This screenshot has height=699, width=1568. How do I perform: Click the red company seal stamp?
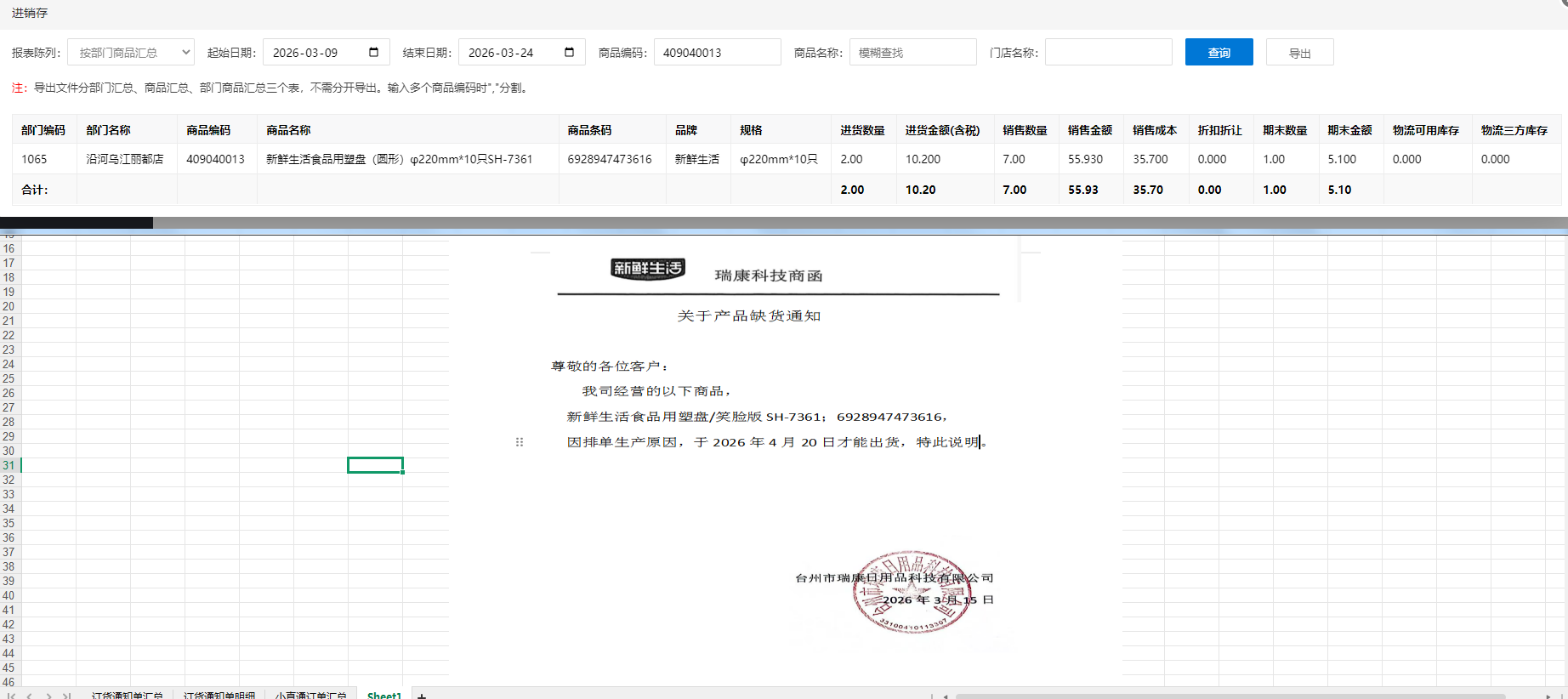tap(911, 591)
